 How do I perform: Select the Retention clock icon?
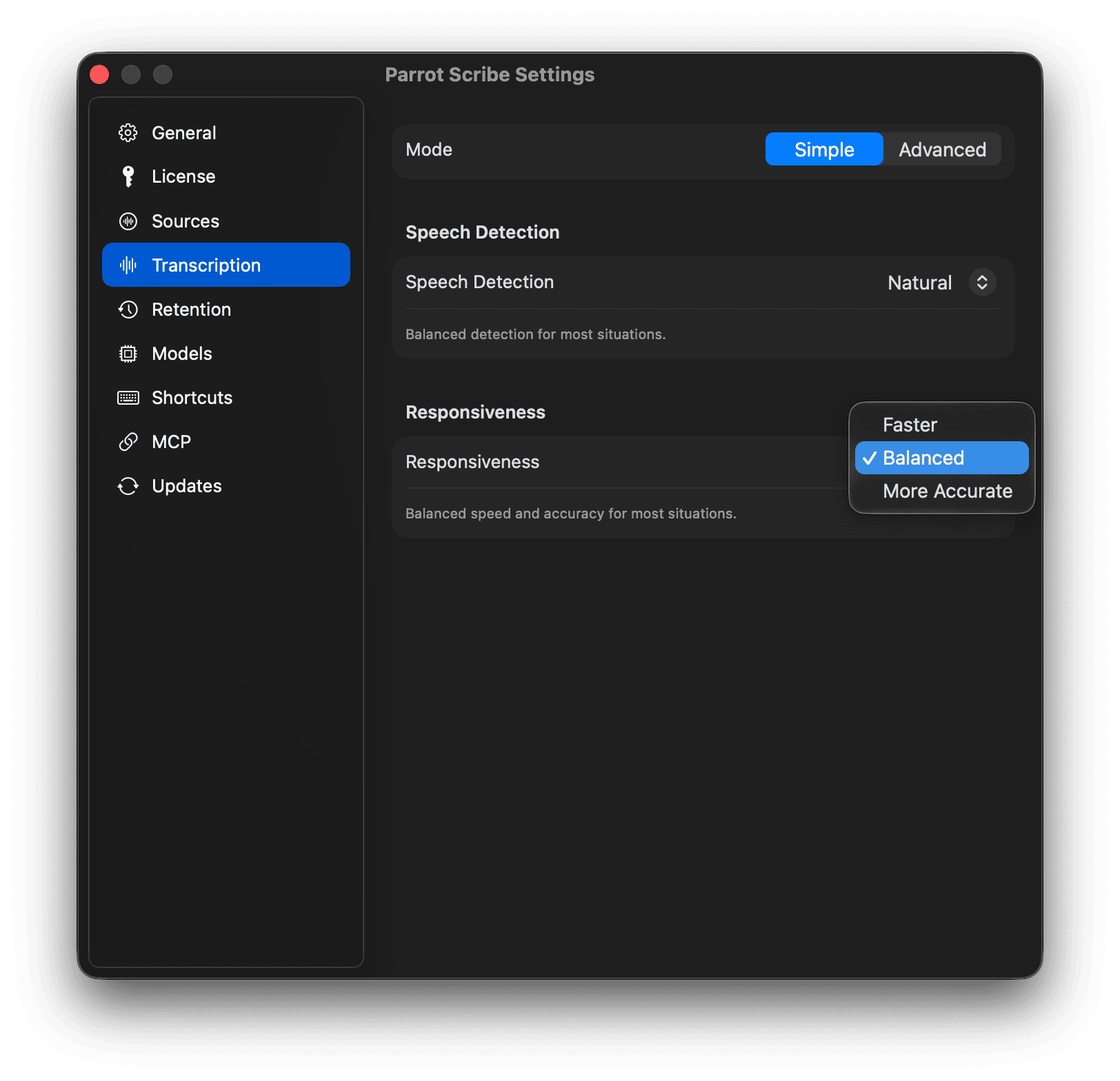(128, 309)
